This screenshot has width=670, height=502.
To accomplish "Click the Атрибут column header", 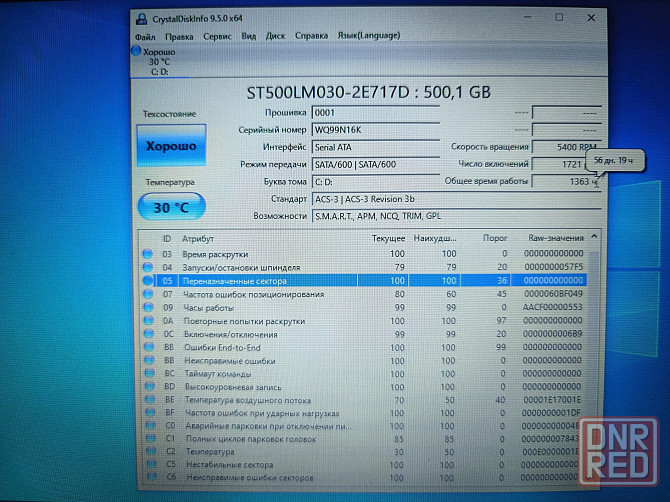I will [198, 239].
